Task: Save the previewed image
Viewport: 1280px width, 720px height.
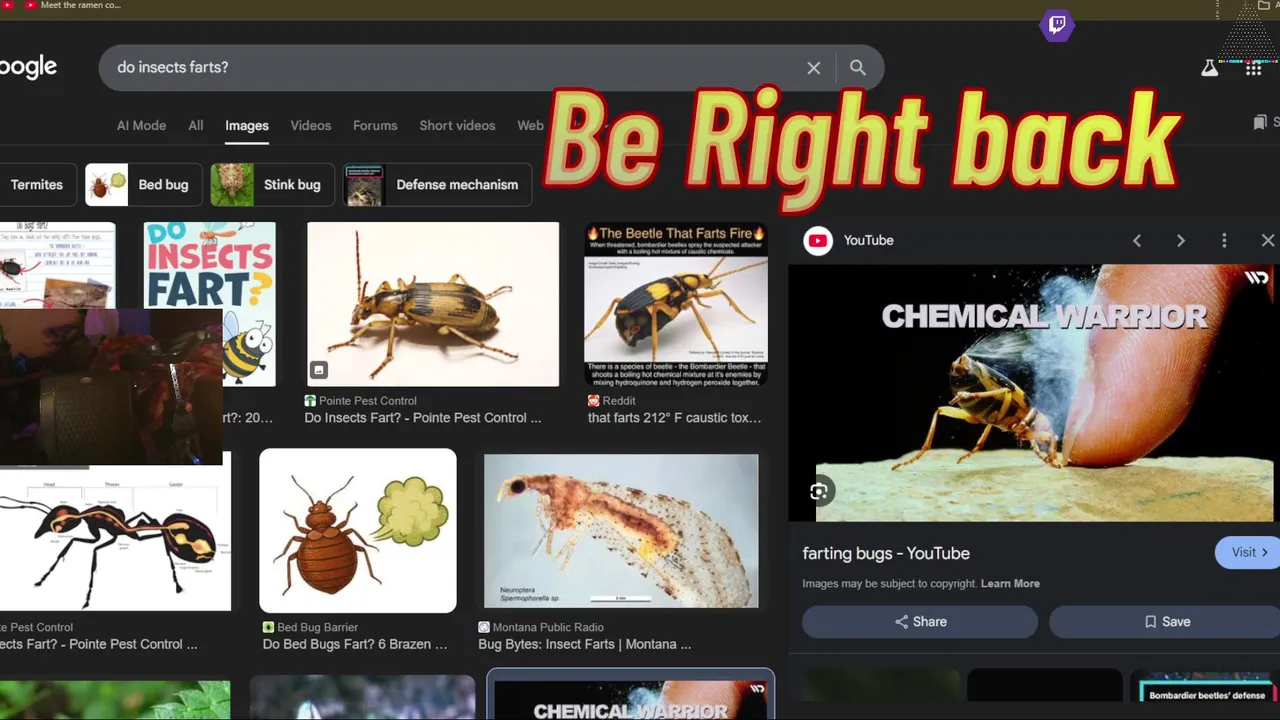Action: [x=1165, y=622]
